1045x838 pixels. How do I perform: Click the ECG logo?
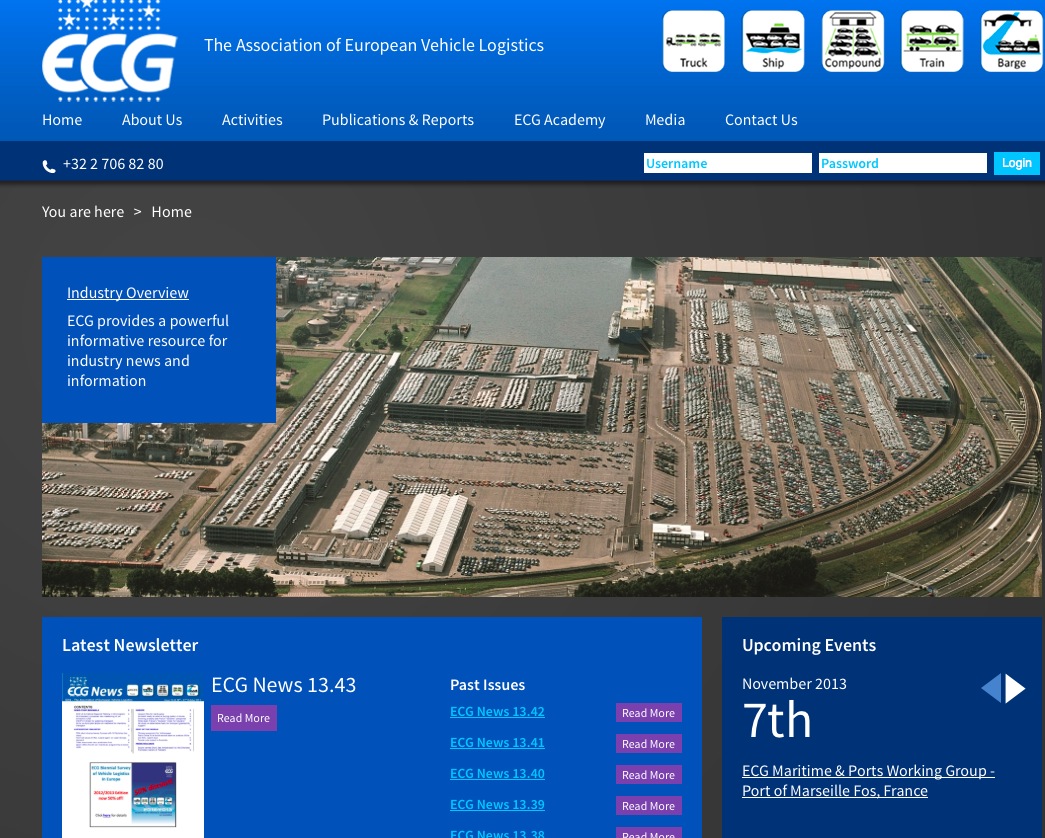(x=109, y=52)
